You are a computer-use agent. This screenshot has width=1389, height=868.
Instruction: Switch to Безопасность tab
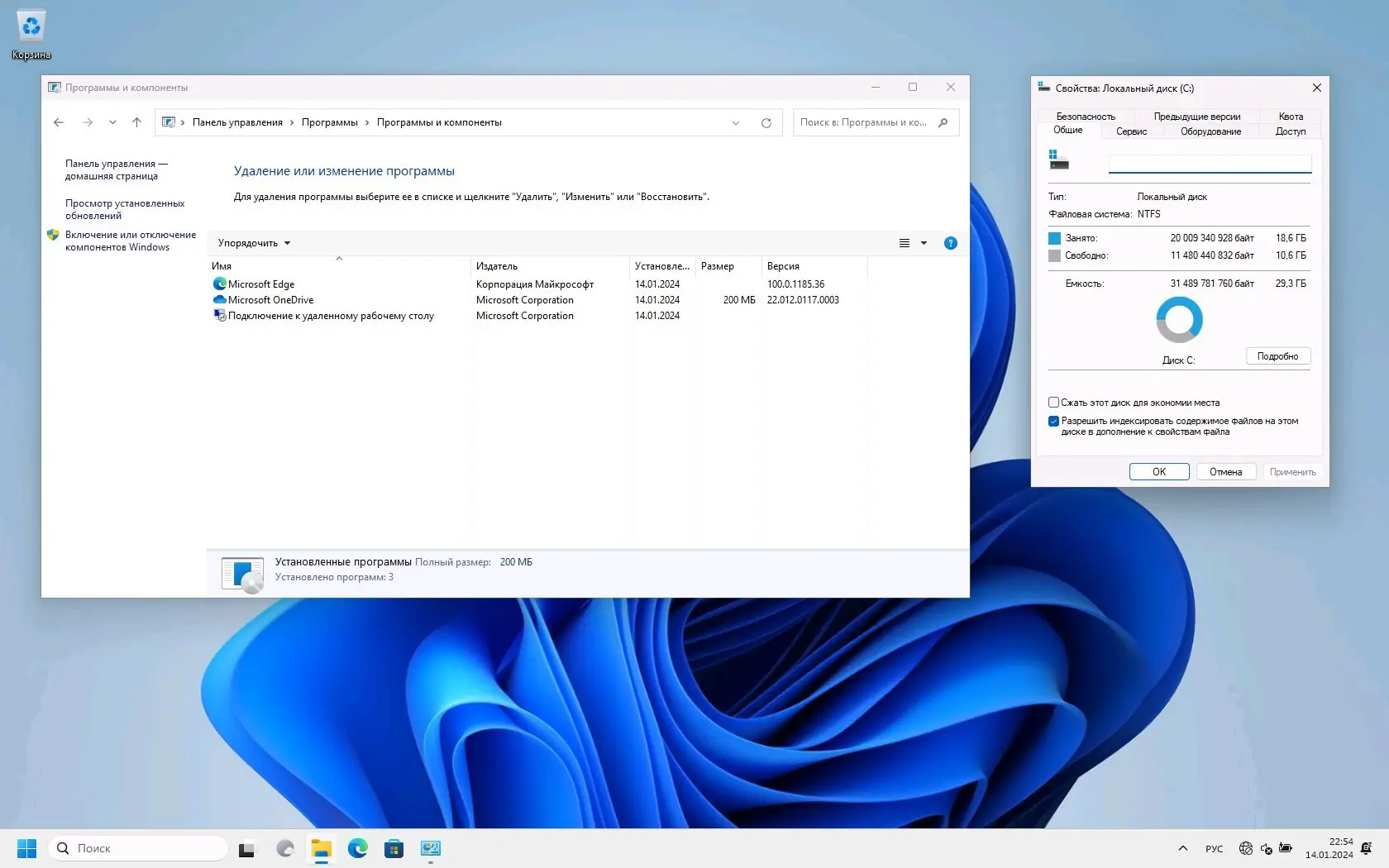tap(1086, 117)
